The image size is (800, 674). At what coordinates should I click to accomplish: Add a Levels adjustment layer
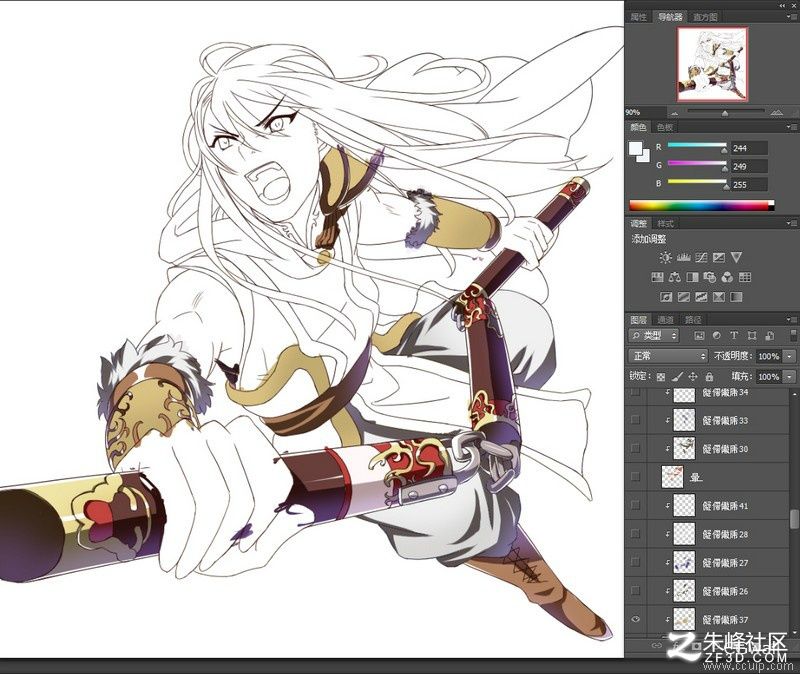[683, 257]
